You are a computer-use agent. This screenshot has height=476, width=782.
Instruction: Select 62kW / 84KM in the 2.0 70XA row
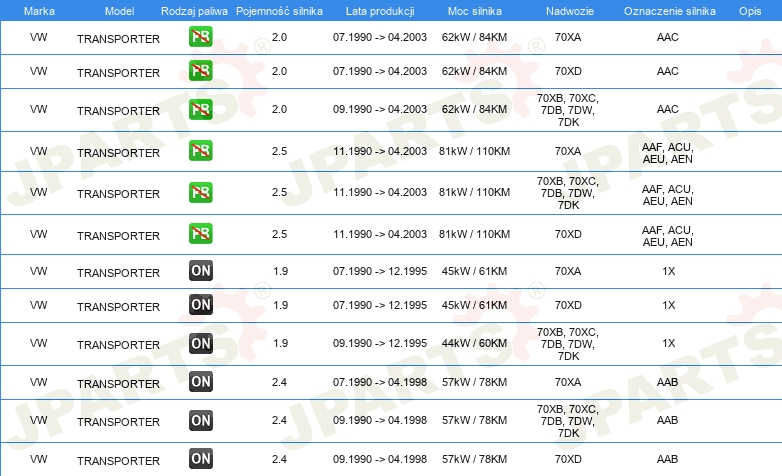pos(474,37)
